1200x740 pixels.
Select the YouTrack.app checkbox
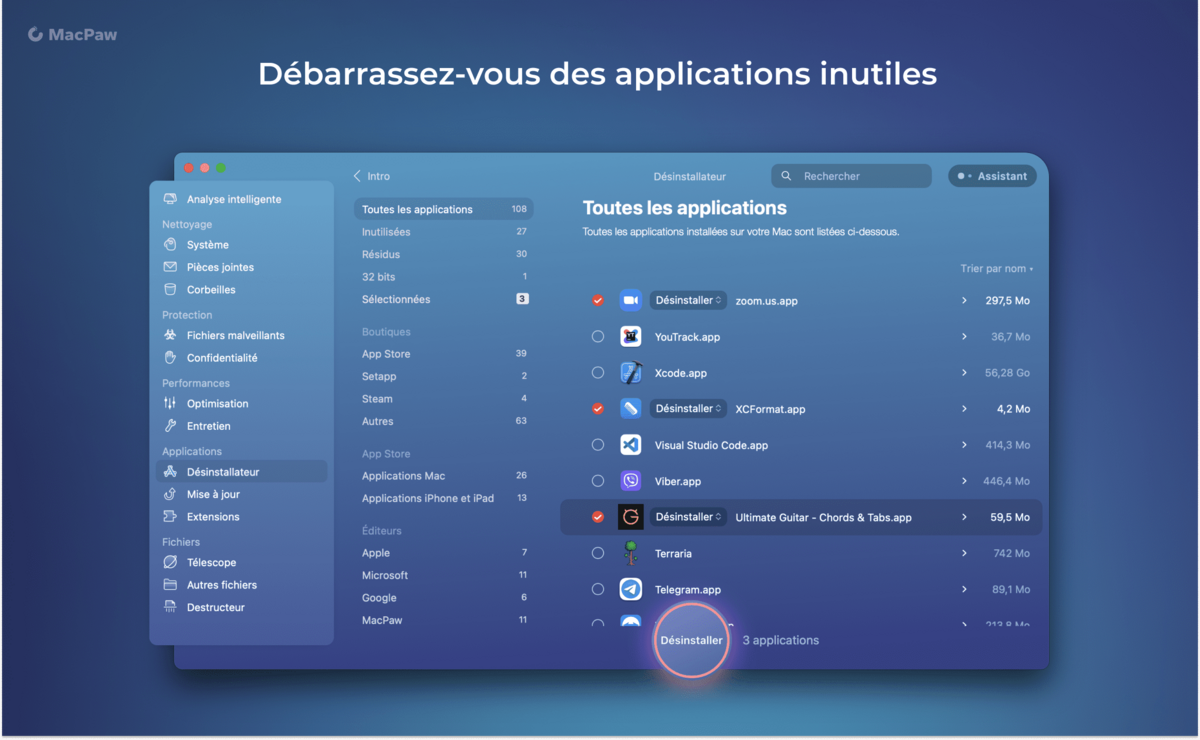pyautogui.click(x=598, y=337)
